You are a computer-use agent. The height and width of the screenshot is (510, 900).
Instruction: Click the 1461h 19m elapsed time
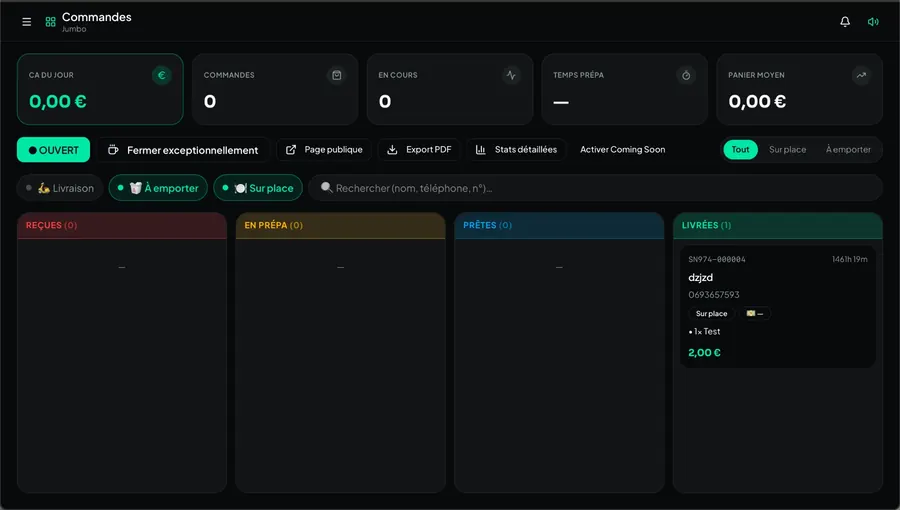tap(850, 259)
